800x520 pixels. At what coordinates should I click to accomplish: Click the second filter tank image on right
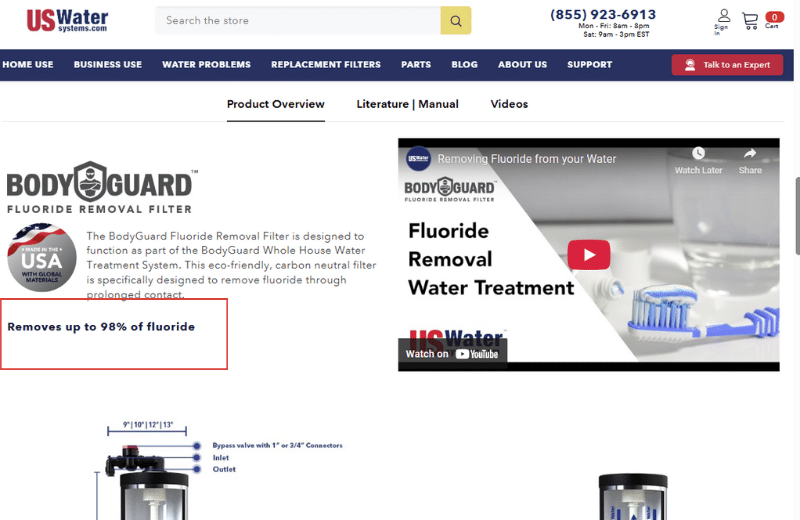click(633, 497)
